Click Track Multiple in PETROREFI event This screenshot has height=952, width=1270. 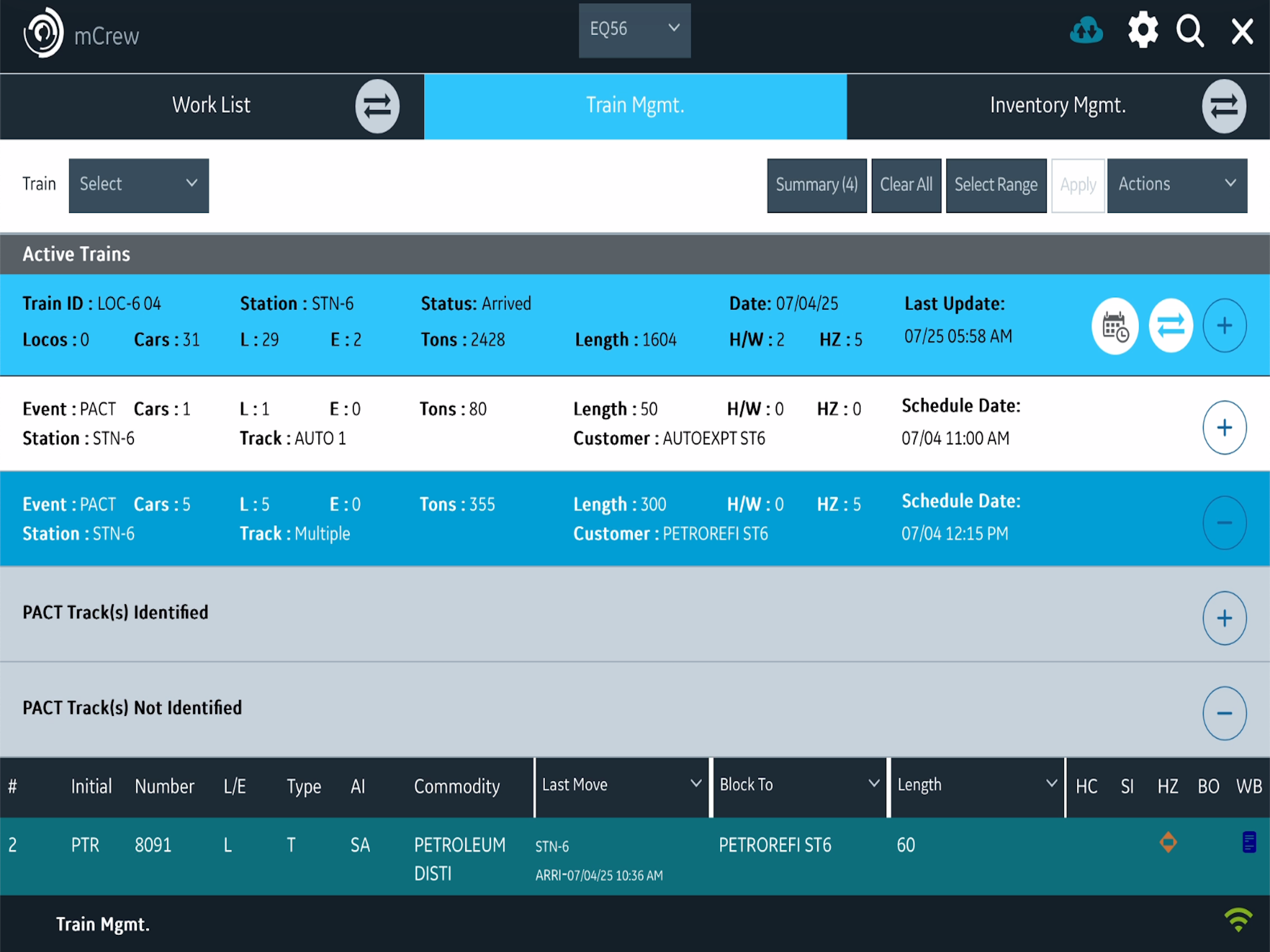tap(295, 534)
